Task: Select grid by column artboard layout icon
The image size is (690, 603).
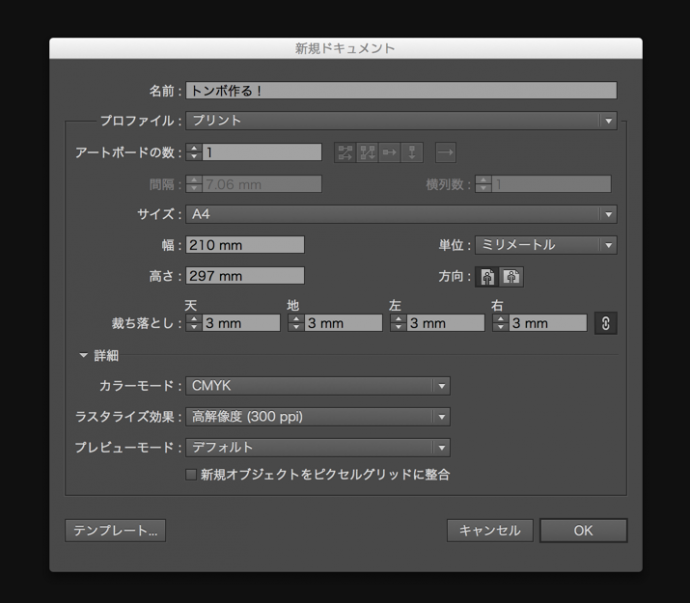Action: click(x=367, y=153)
